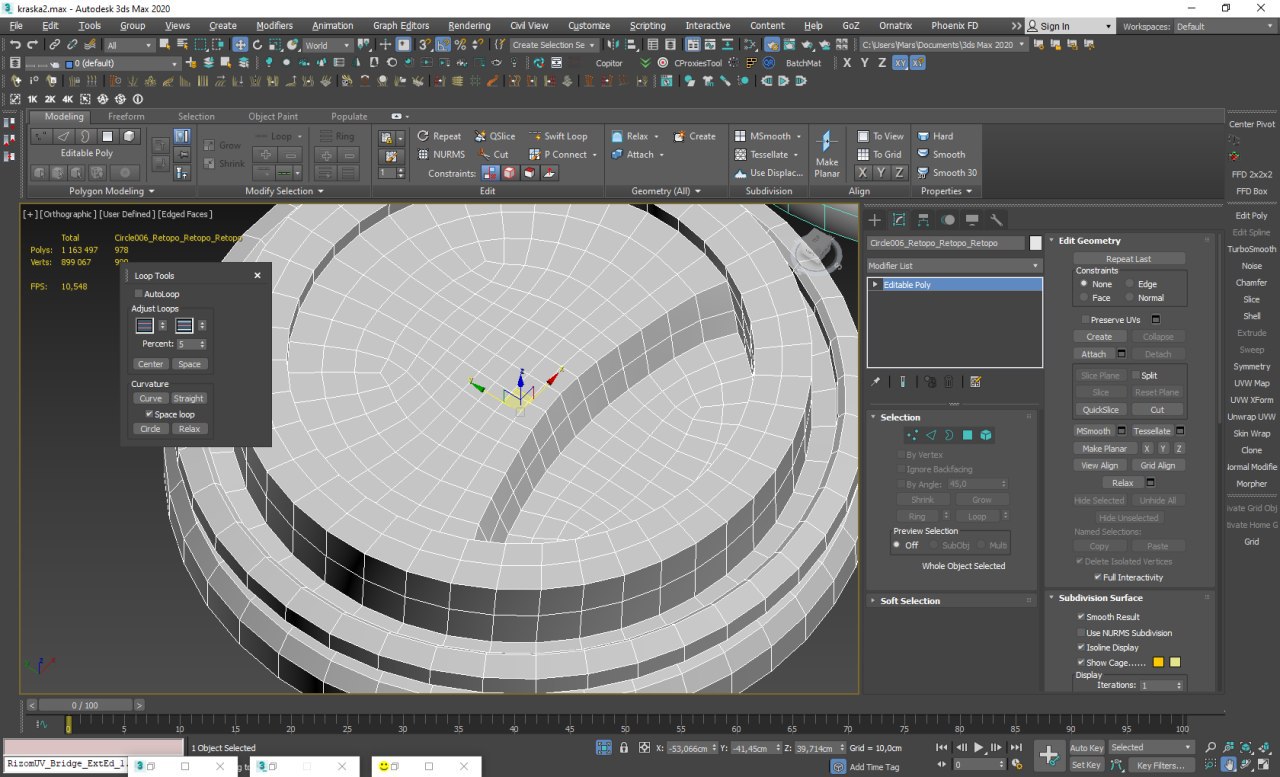
Task: Click the Pin Stack icon
Action: [x=876, y=382]
